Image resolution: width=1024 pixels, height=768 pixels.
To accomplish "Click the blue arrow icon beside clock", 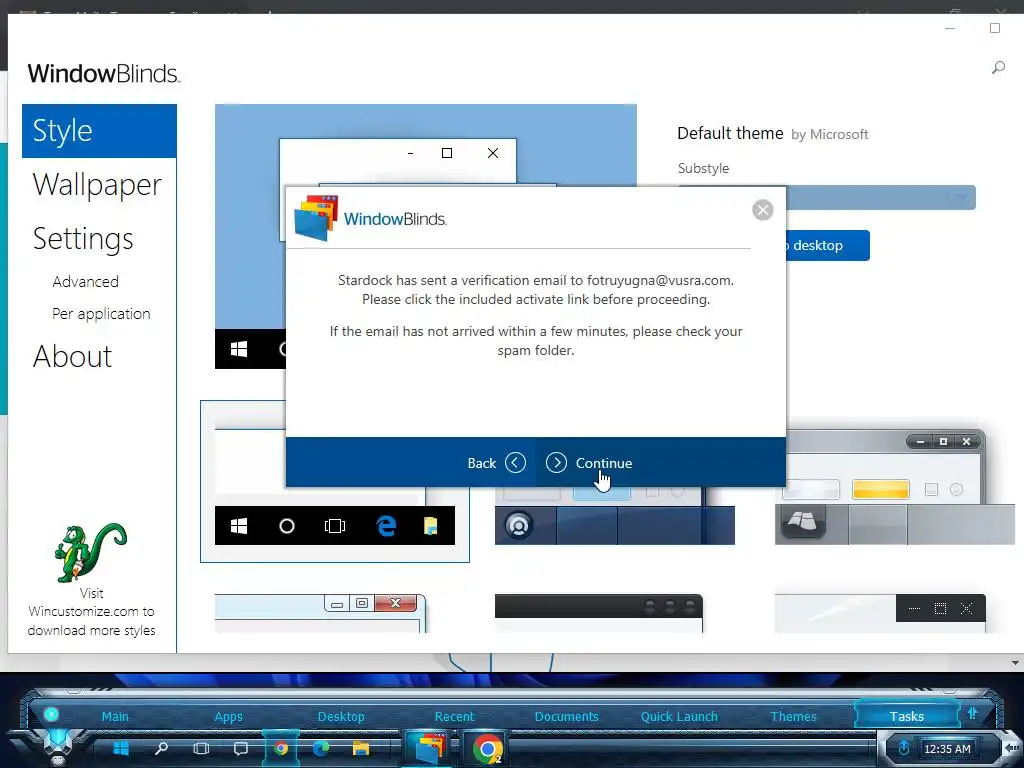I will (904, 748).
